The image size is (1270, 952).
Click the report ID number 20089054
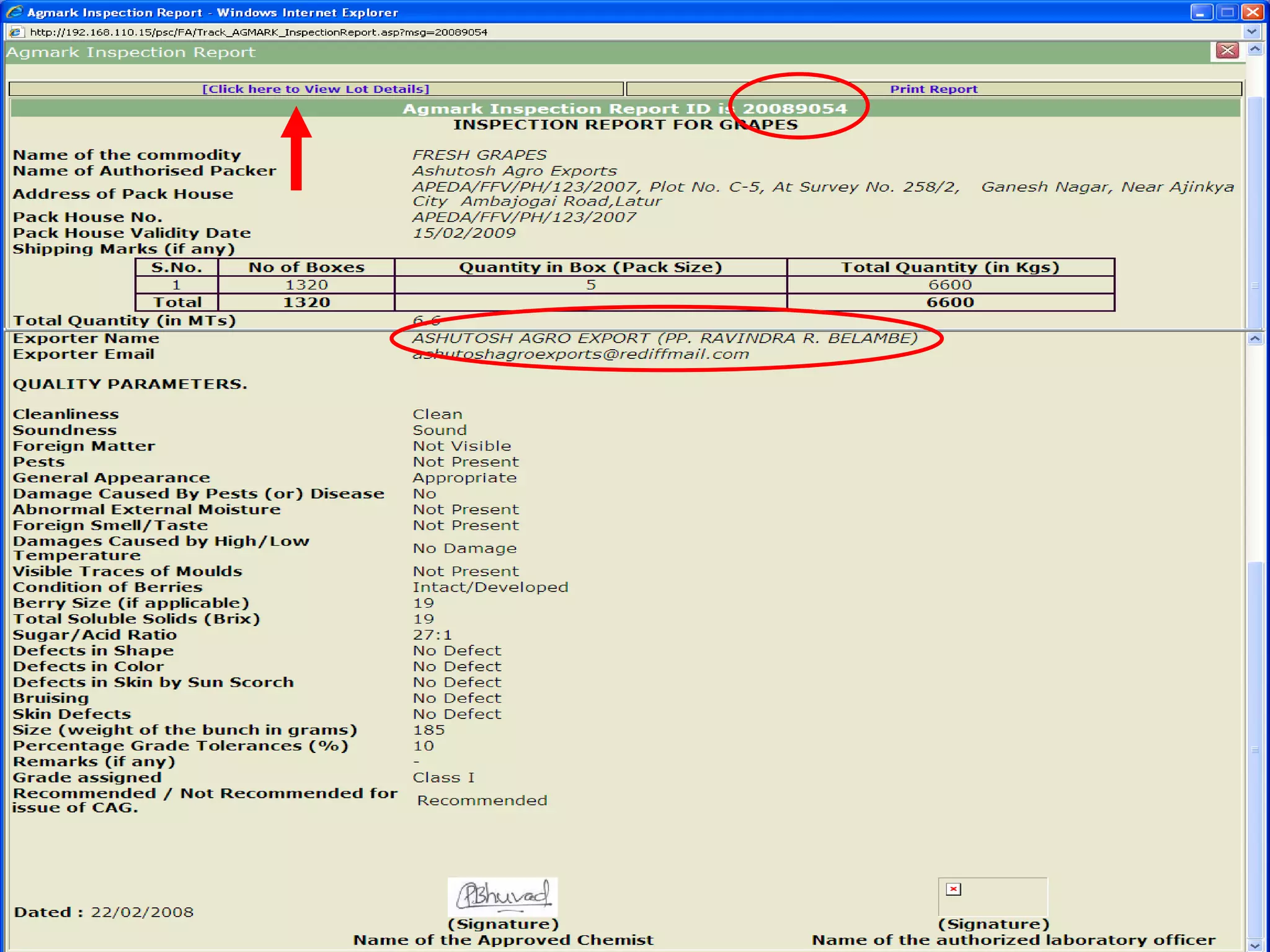pos(794,109)
